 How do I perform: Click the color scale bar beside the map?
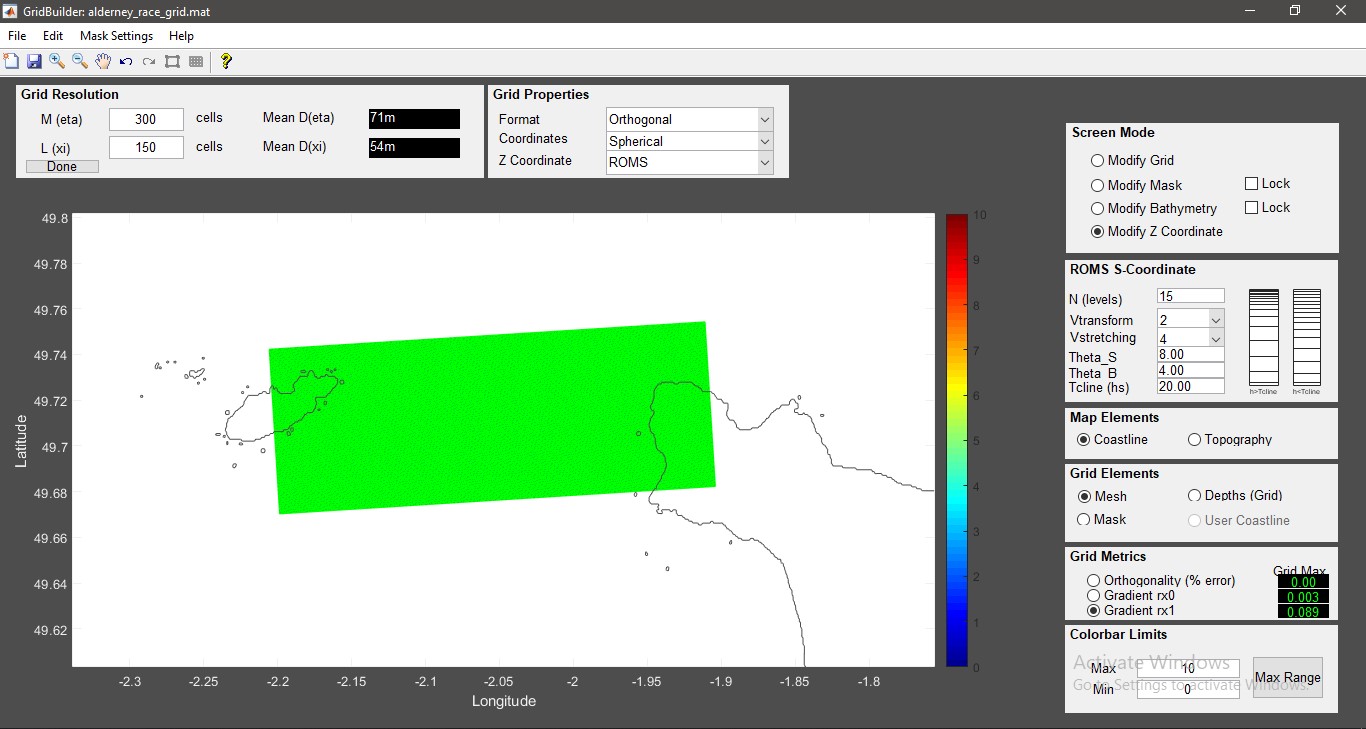[x=957, y=440]
